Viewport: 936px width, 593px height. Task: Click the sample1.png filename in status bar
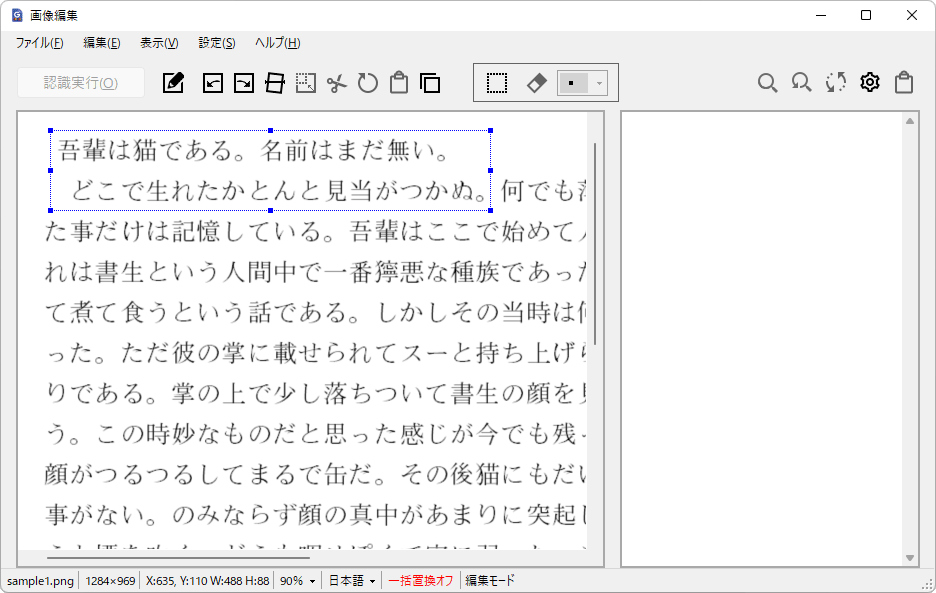tap(41, 581)
